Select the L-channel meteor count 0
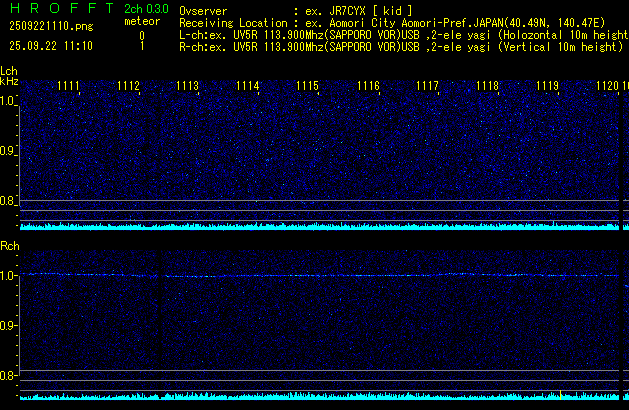Viewport: 629px width, 410px height. click(x=142, y=35)
